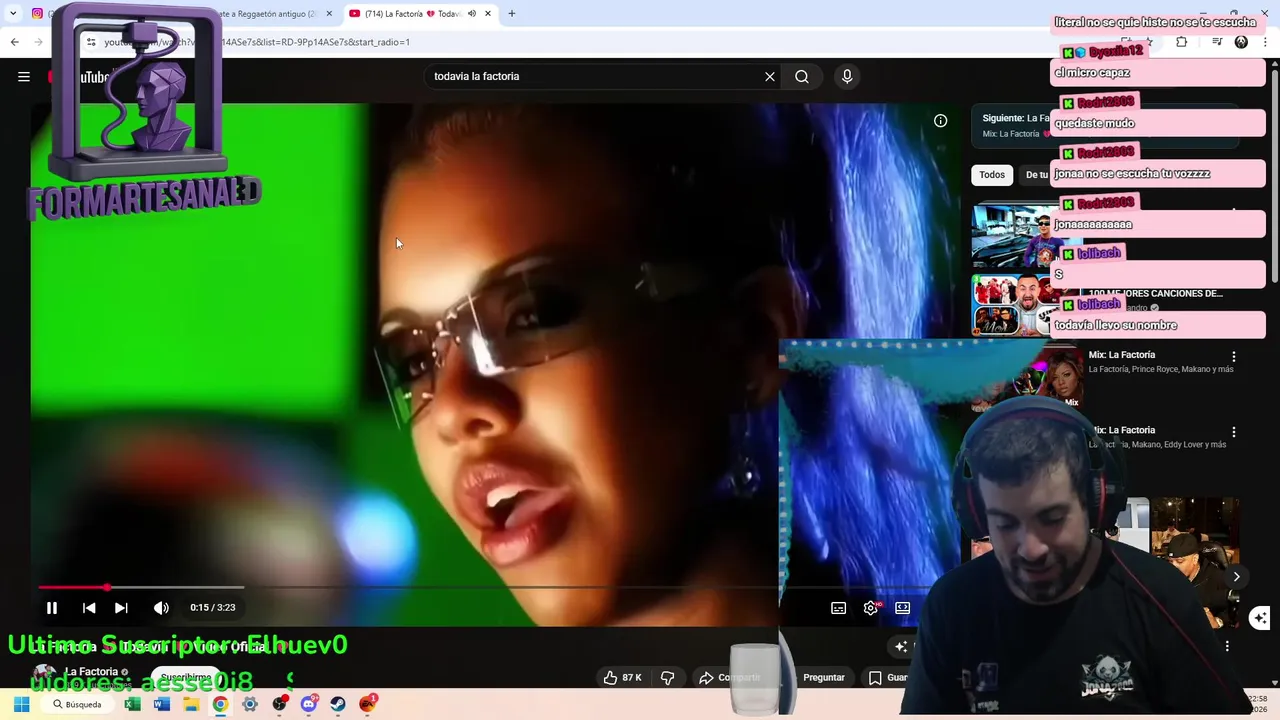
Task: Like the video with 87 K
Action: (x=622, y=677)
